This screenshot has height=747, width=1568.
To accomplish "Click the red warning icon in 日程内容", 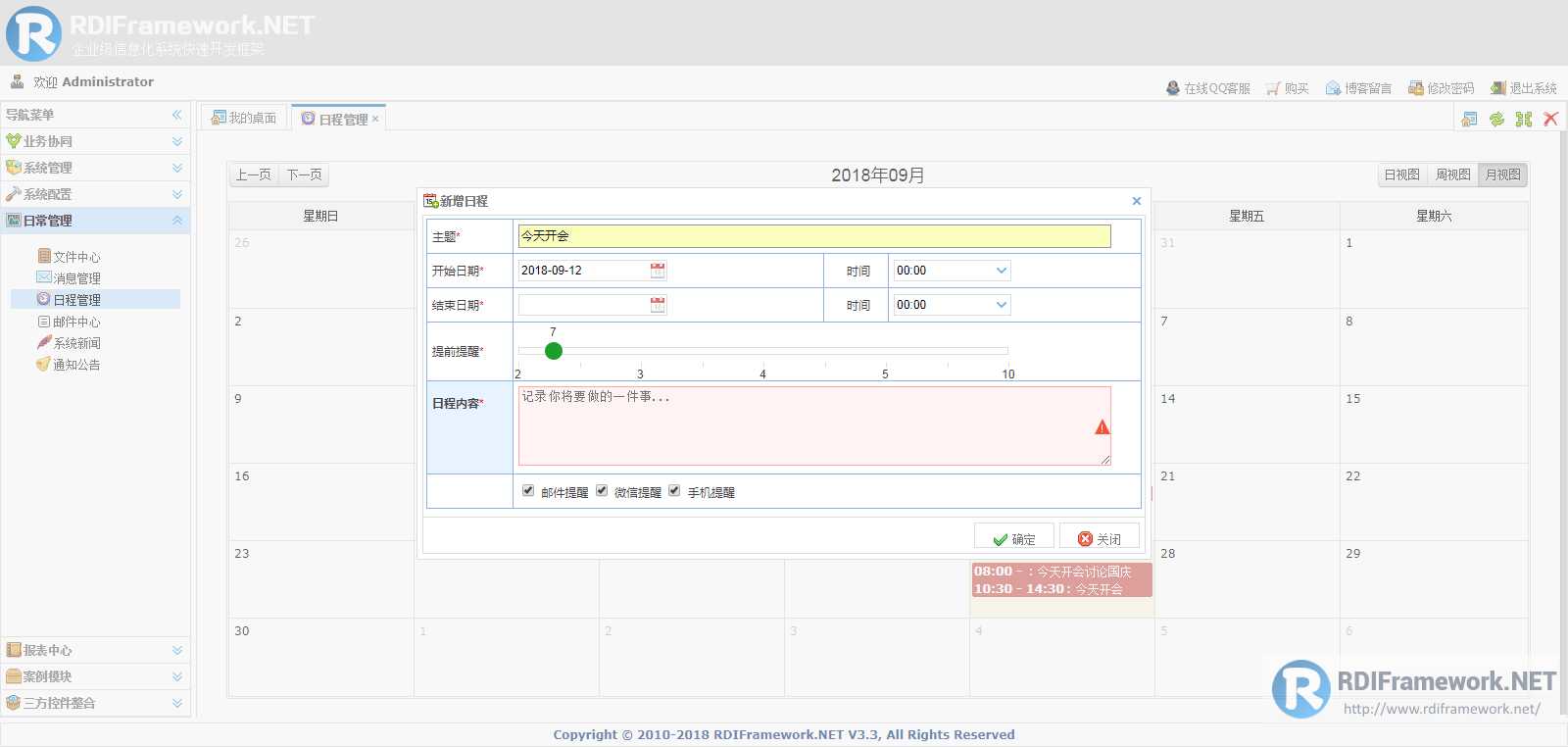I will (1102, 426).
